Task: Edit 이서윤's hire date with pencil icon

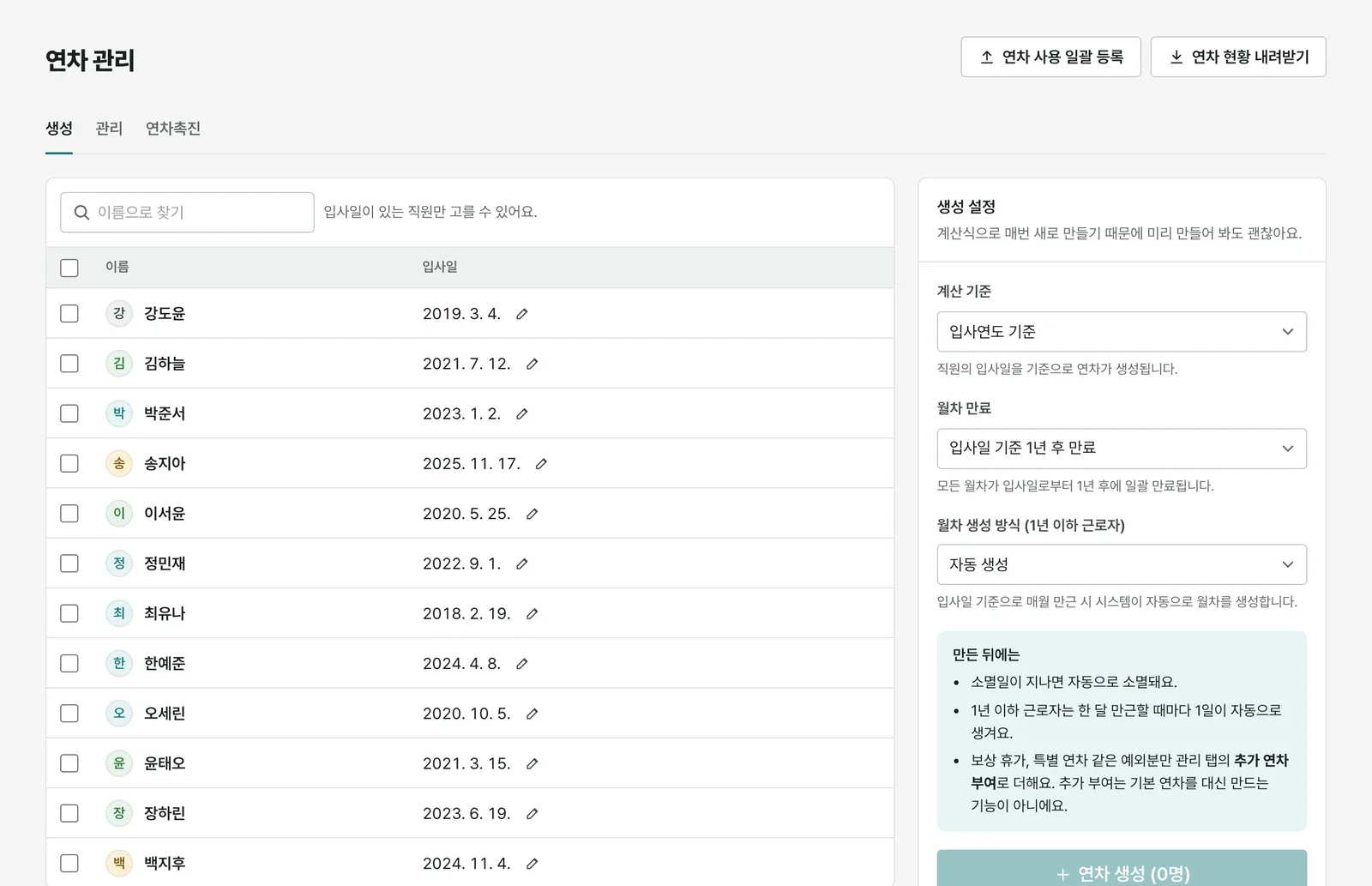Action: pos(532,514)
